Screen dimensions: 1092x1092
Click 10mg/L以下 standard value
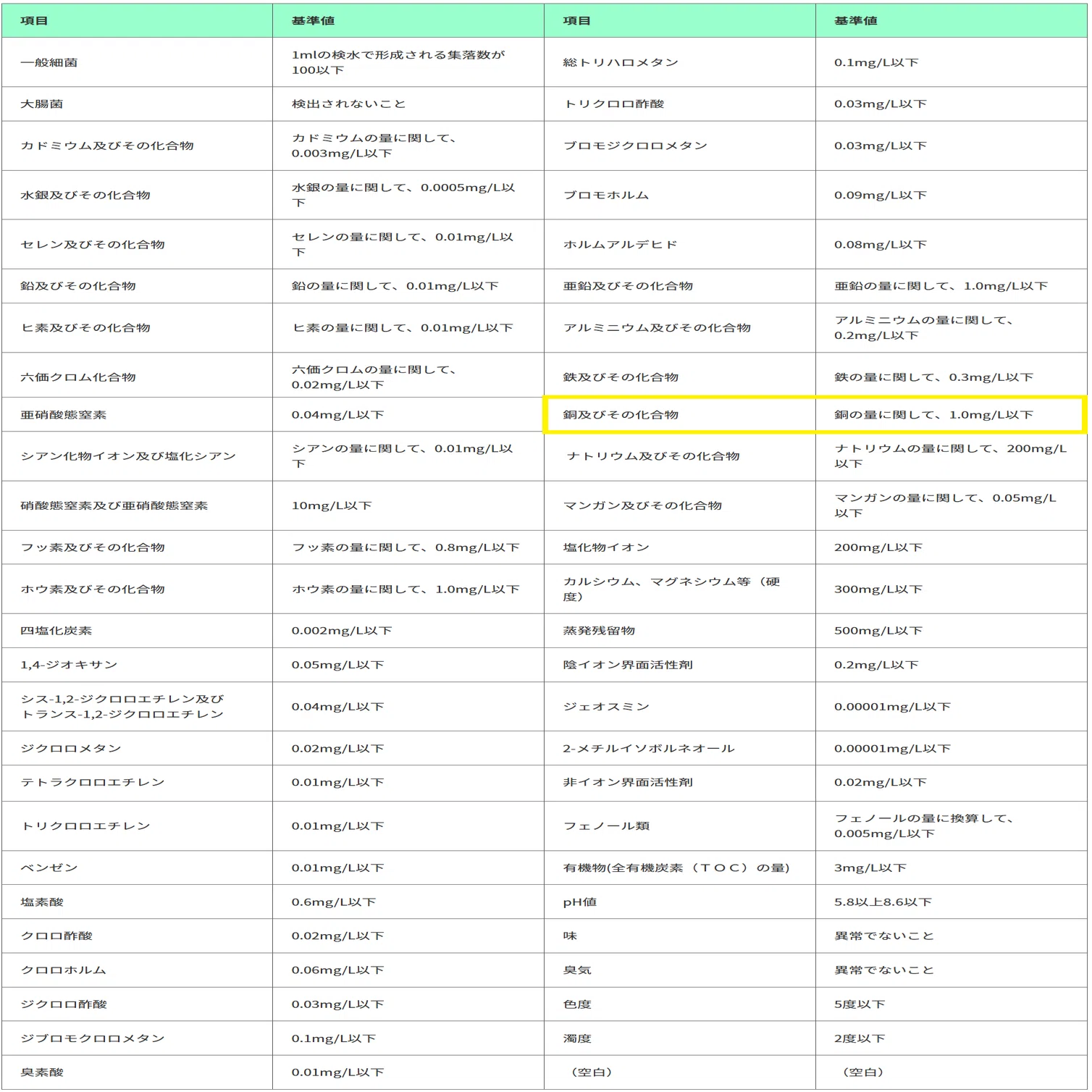pos(332,505)
